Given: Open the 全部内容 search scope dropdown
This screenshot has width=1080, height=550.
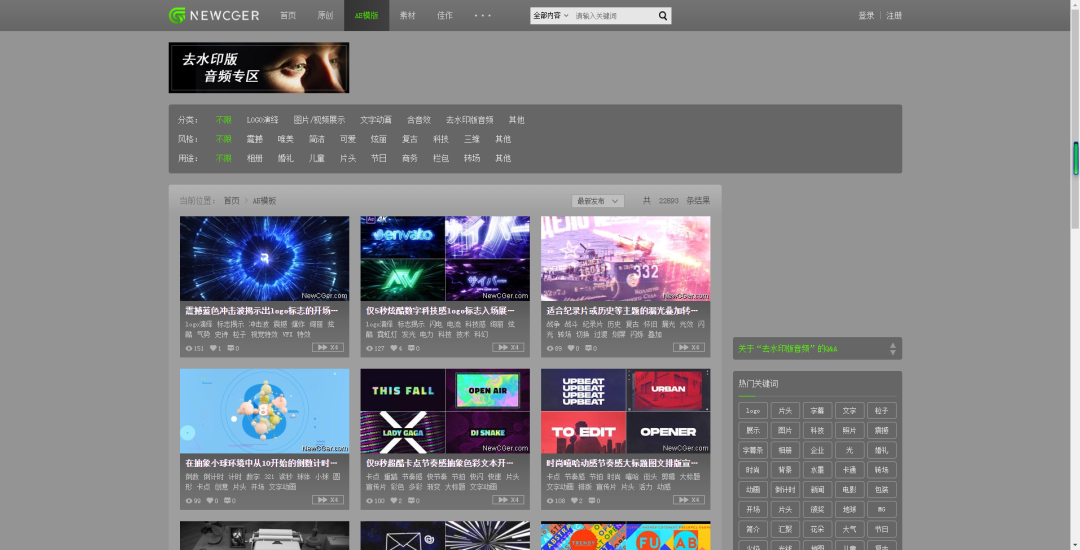Looking at the screenshot, I should point(550,15).
